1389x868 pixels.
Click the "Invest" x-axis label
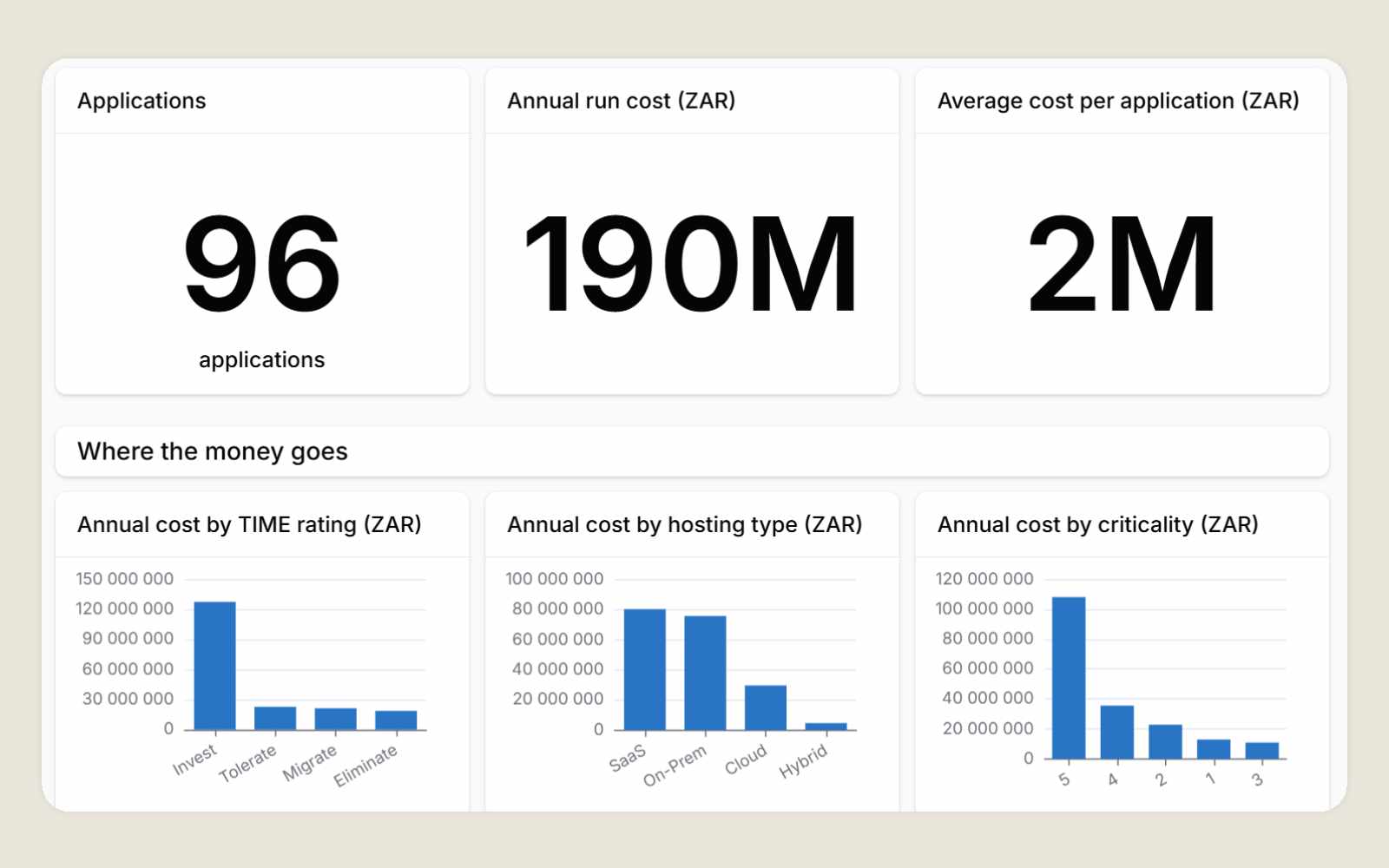tap(194, 759)
